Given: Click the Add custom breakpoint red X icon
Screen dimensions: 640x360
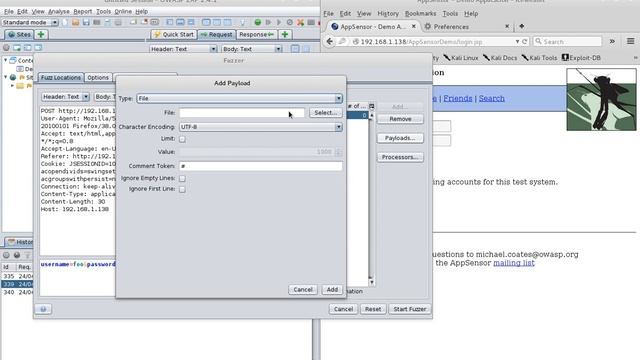Looking at the screenshot, I should [300, 22].
